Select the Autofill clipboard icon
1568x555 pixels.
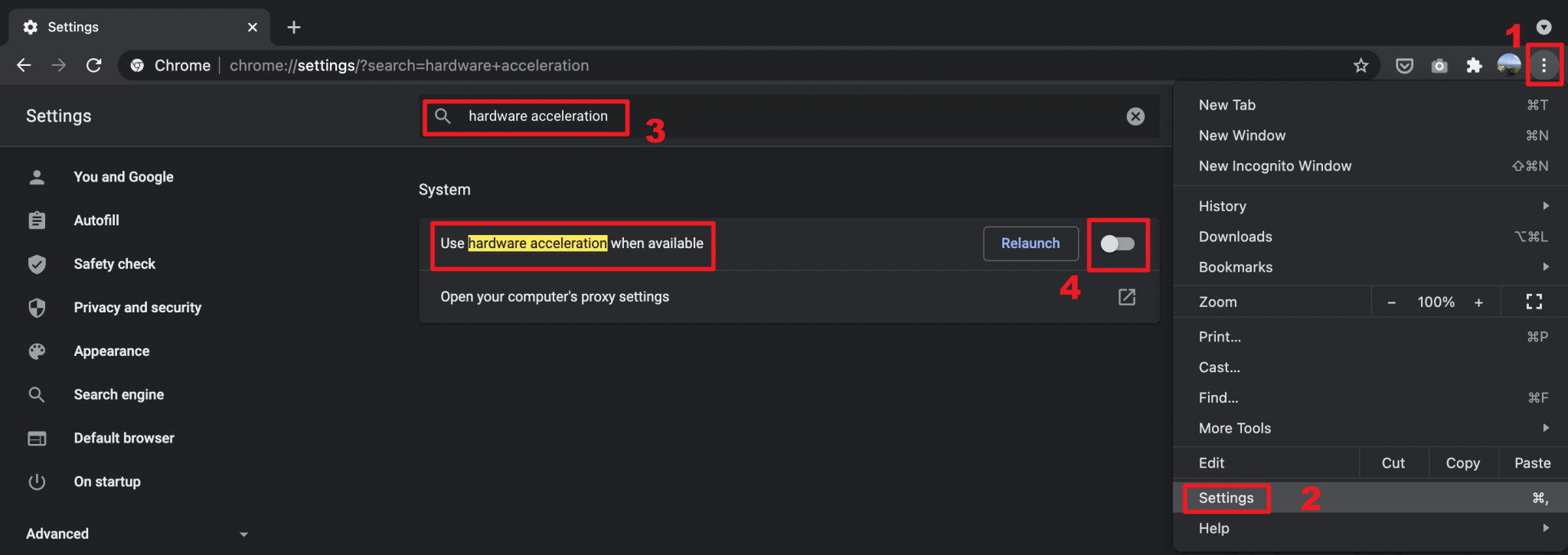pyautogui.click(x=37, y=220)
